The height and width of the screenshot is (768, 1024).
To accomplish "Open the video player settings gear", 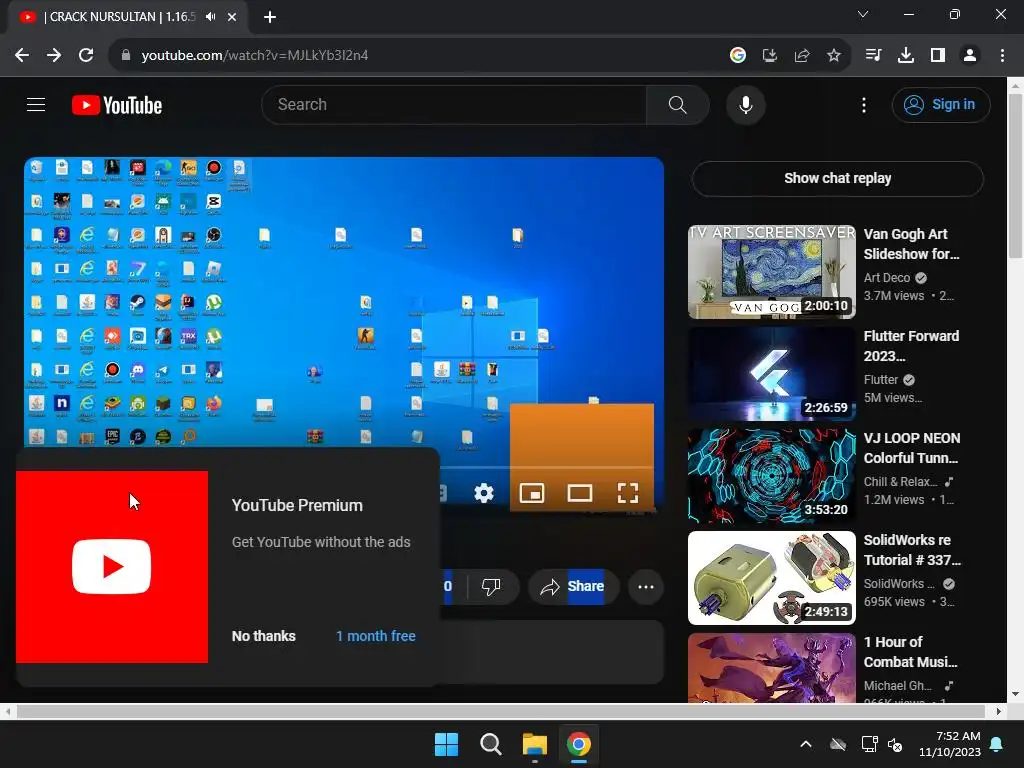I will click(483, 493).
